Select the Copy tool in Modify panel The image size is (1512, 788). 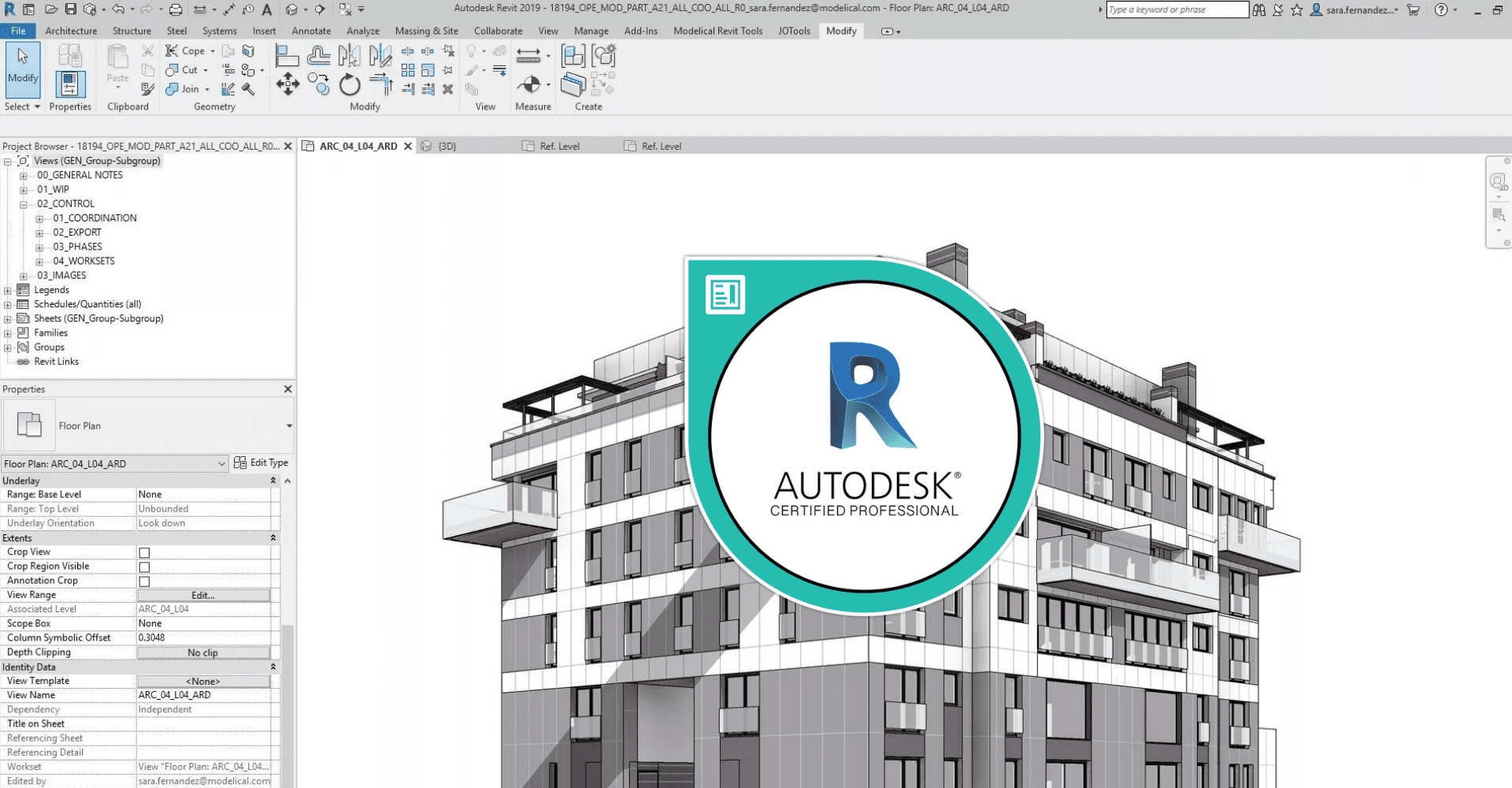(319, 84)
